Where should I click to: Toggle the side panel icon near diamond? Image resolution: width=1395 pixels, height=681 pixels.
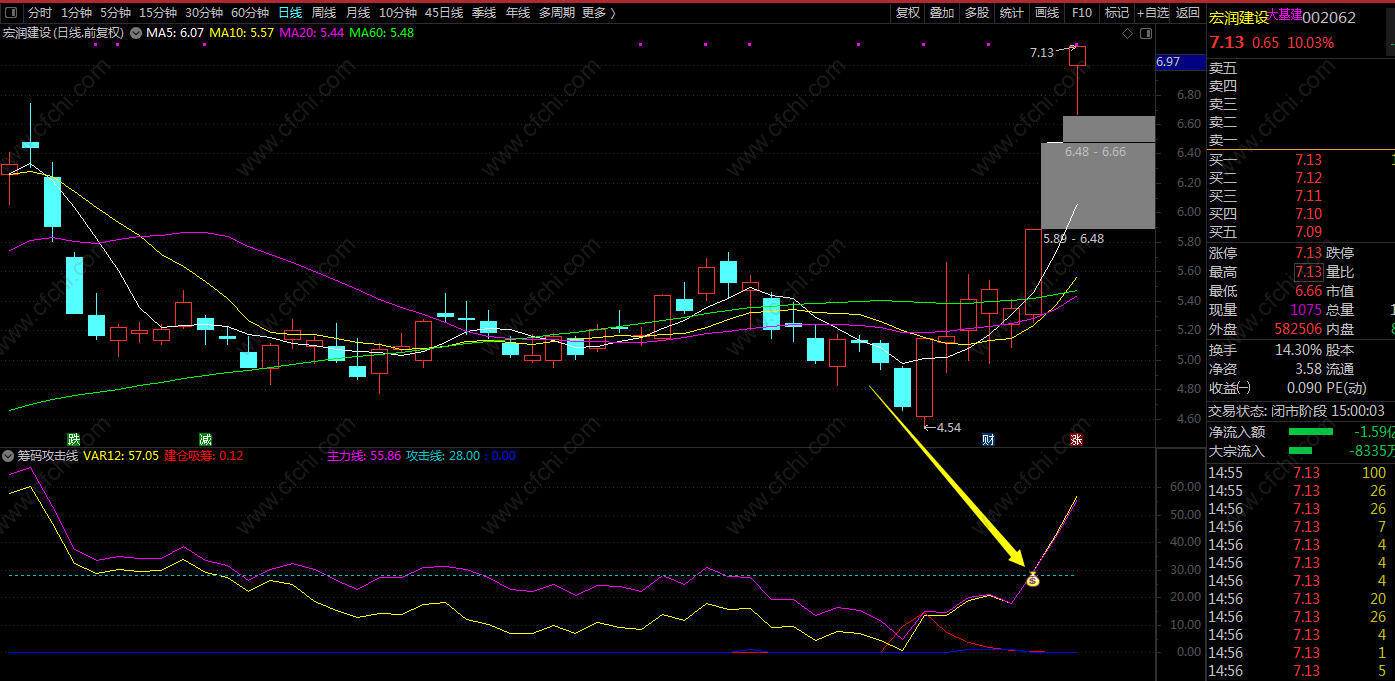click(x=1145, y=33)
